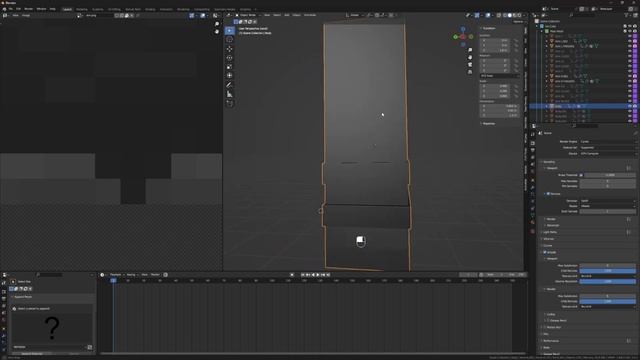This screenshot has width=640, height=360.
Task: Click Viewport Simplify Child Particles blue slider
Action: coord(607,271)
